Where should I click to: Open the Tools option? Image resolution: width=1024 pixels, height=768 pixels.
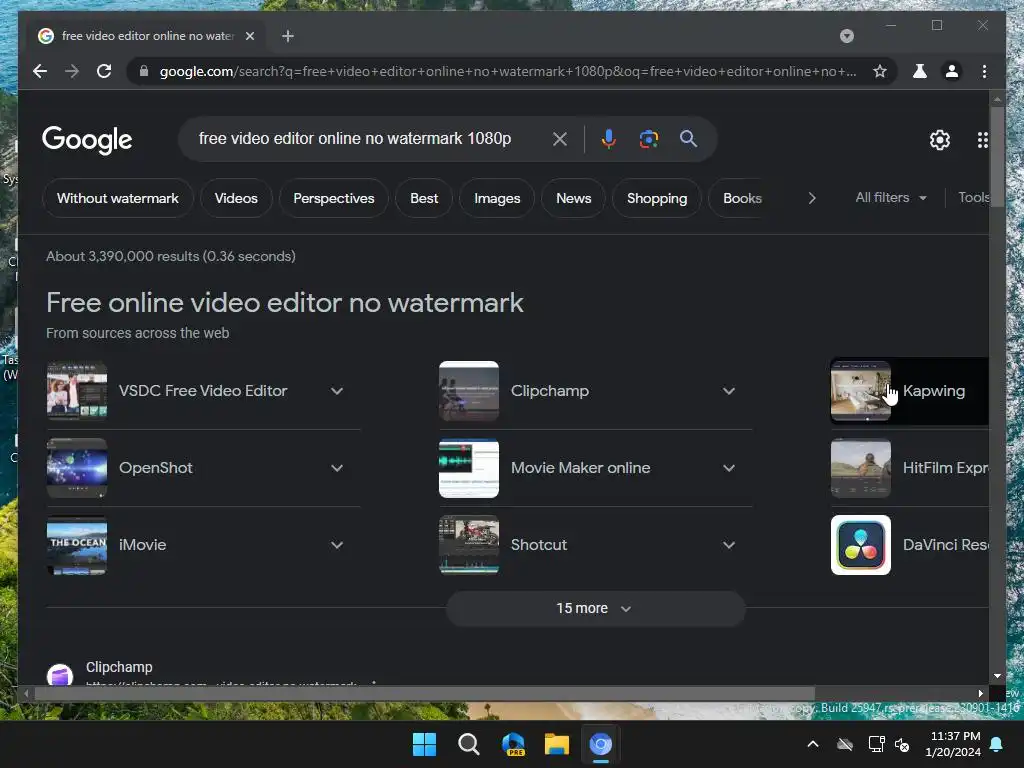click(973, 197)
